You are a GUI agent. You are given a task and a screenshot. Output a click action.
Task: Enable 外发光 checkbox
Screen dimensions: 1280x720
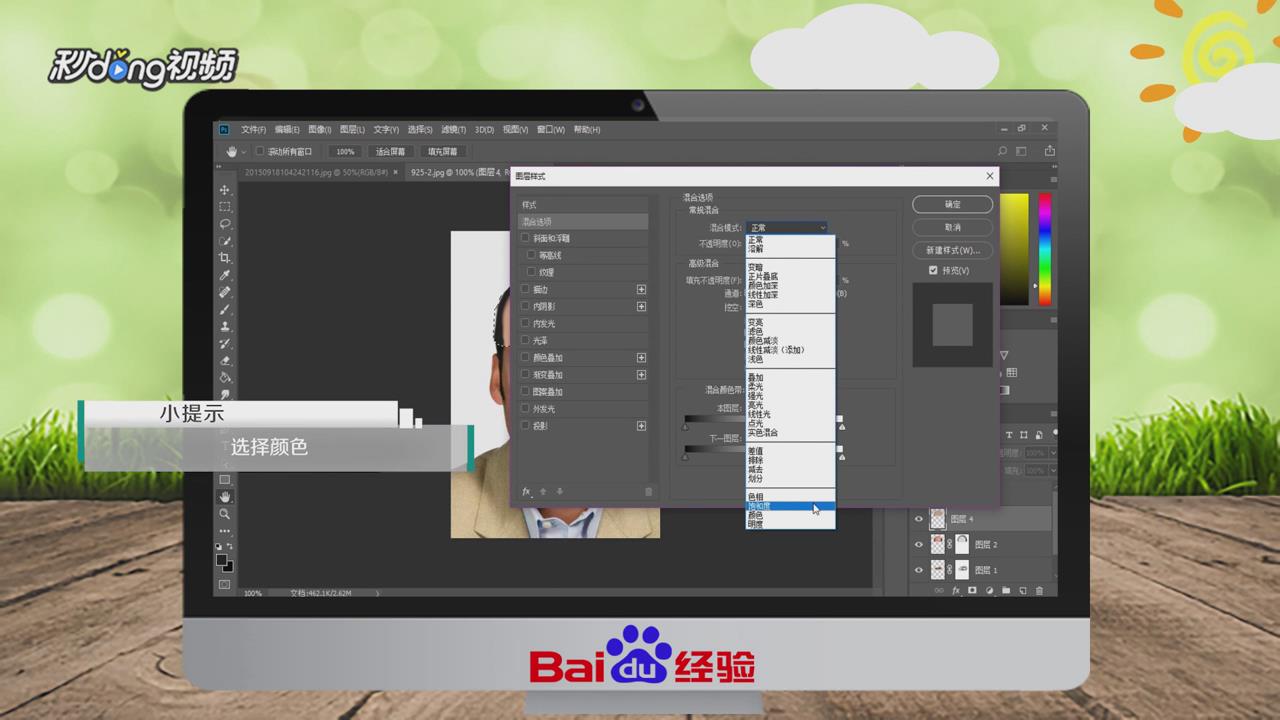tap(525, 408)
